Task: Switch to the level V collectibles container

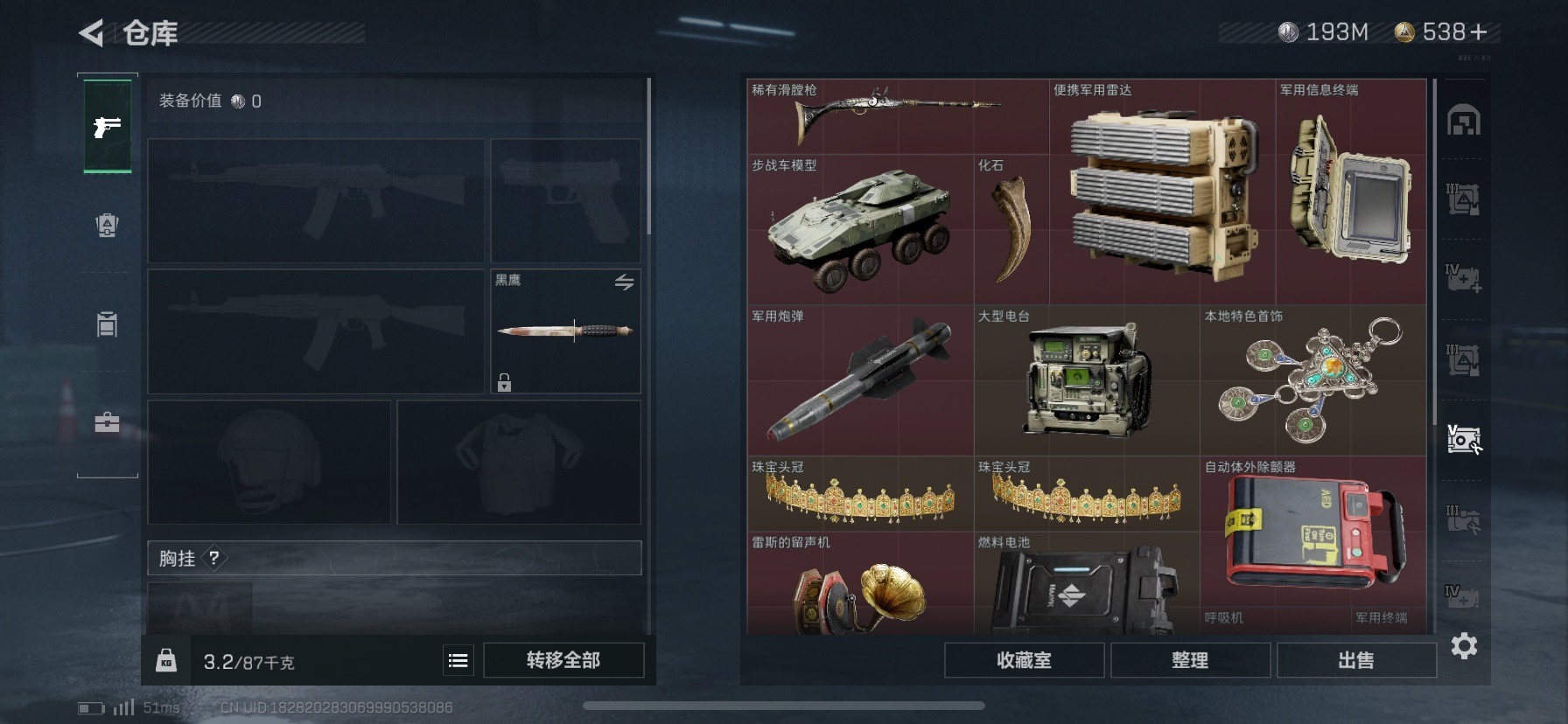Action: [x=1464, y=440]
